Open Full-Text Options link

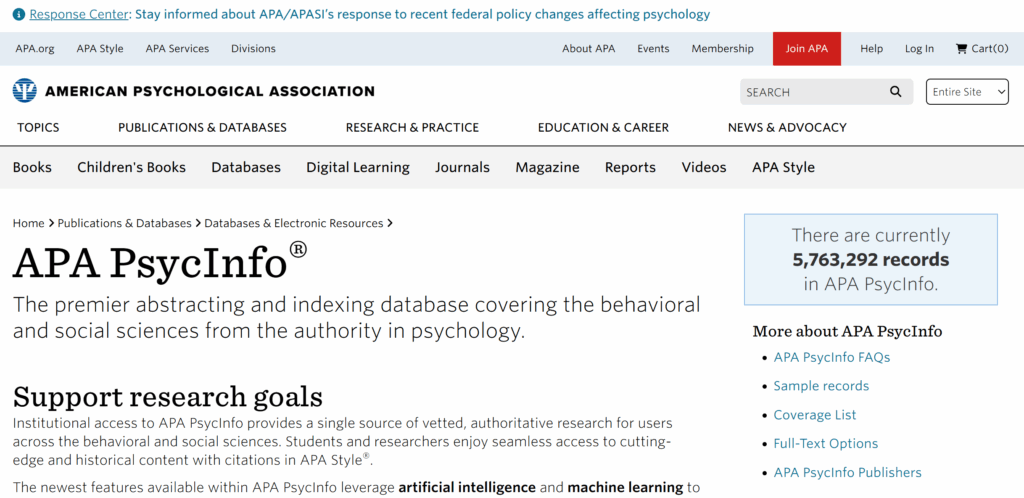[x=825, y=443]
